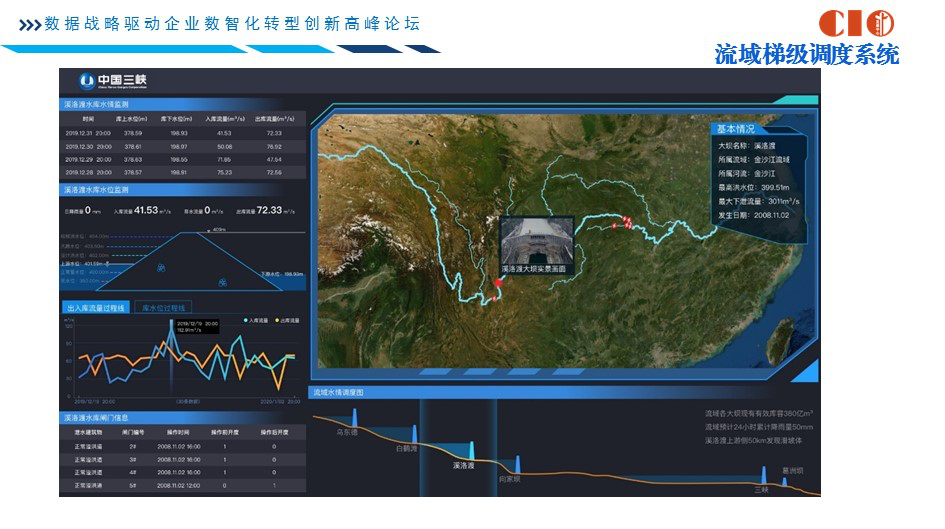
Task: Click the gate 2# row in the gate table
Action: point(183,446)
